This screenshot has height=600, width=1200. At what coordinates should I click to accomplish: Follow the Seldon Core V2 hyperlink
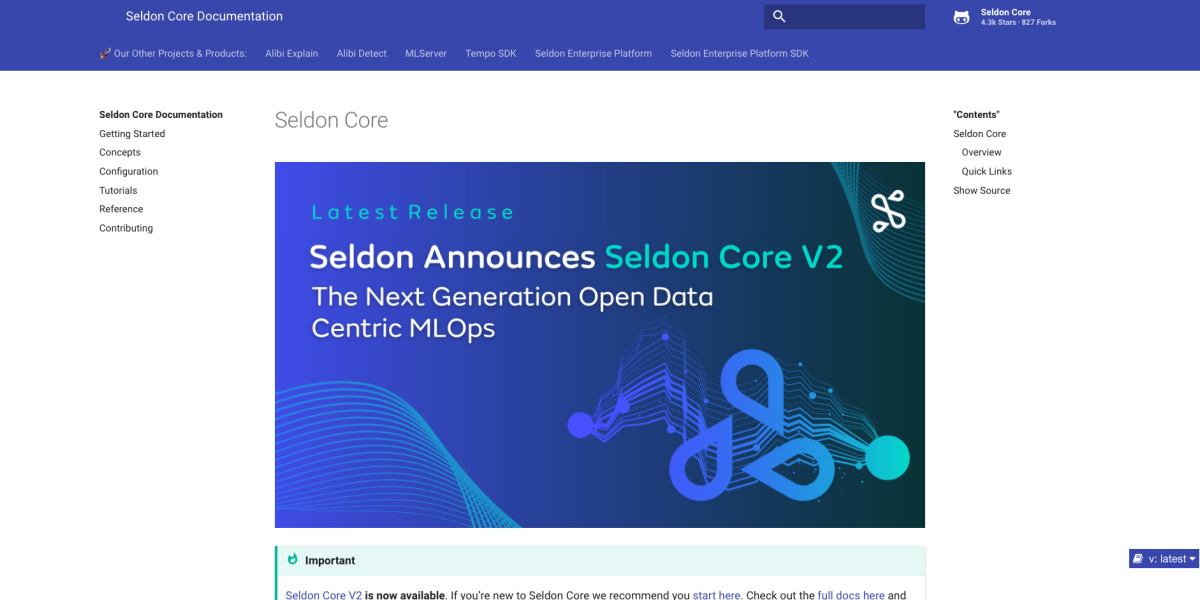pyautogui.click(x=322, y=594)
